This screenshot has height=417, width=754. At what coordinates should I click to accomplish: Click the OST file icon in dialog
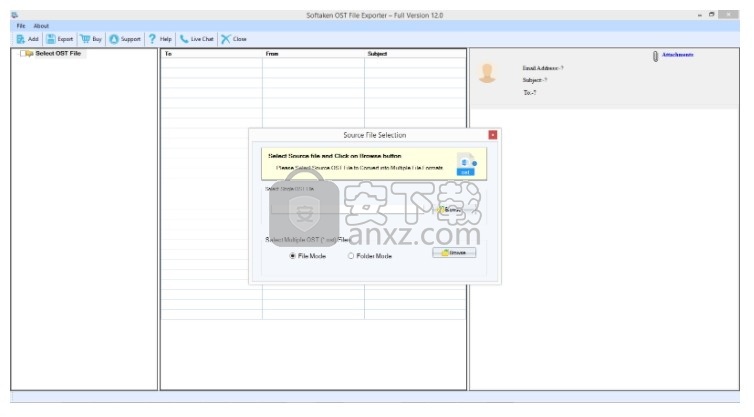[465, 165]
